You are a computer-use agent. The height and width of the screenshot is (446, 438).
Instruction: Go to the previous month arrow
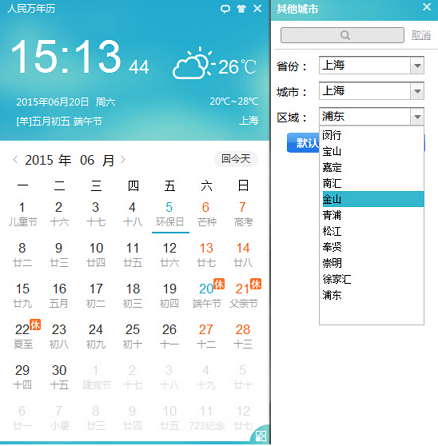point(15,160)
